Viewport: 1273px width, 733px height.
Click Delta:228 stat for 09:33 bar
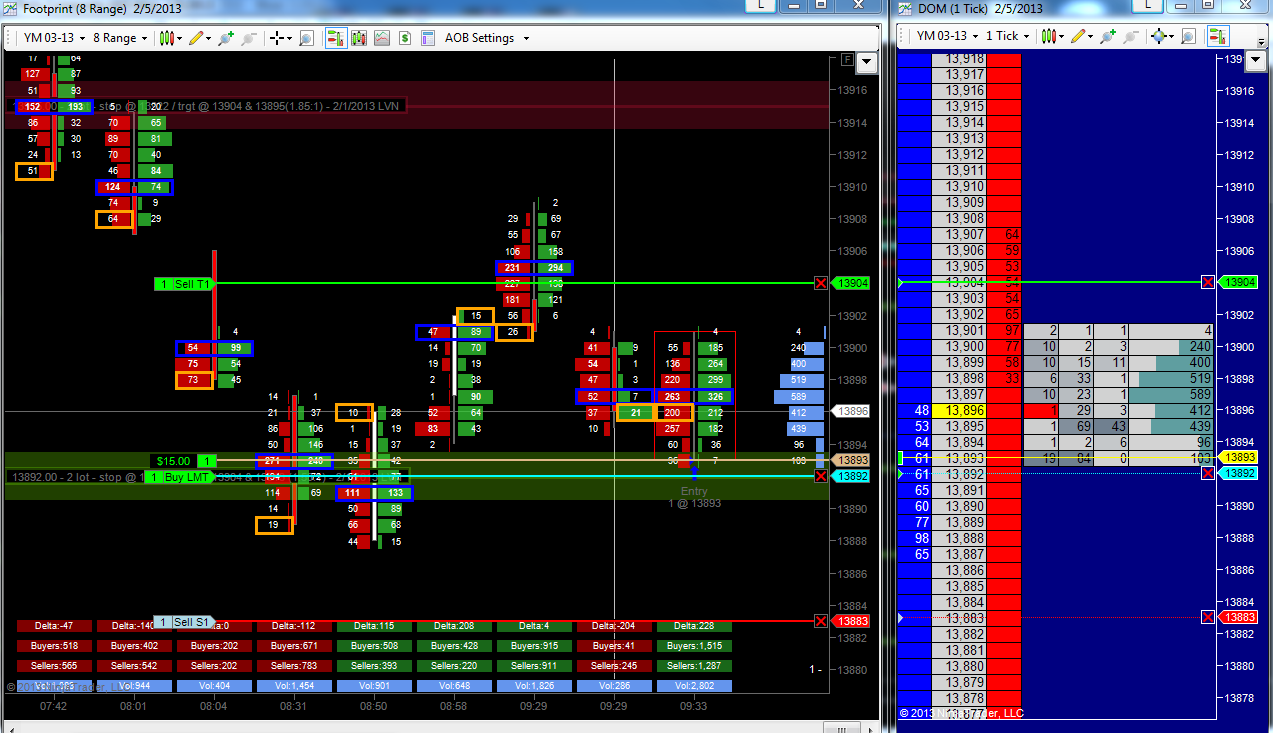coord(693,626)
